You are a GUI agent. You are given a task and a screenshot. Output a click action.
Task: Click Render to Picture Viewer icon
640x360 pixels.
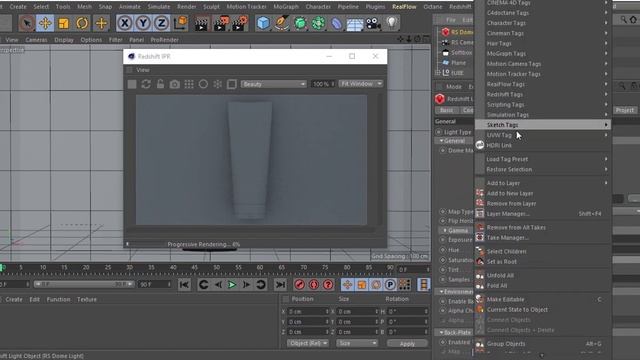point(221,23)
